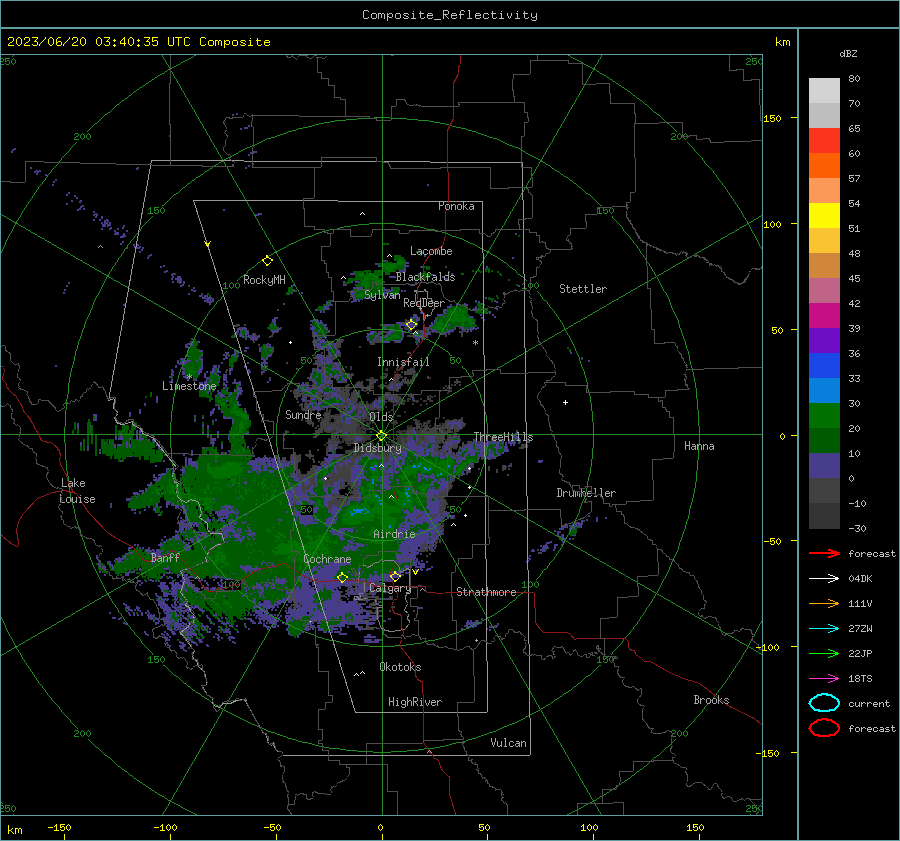
Task: Click the yellow diamond marker above Calgary
Action: [395, 576]
